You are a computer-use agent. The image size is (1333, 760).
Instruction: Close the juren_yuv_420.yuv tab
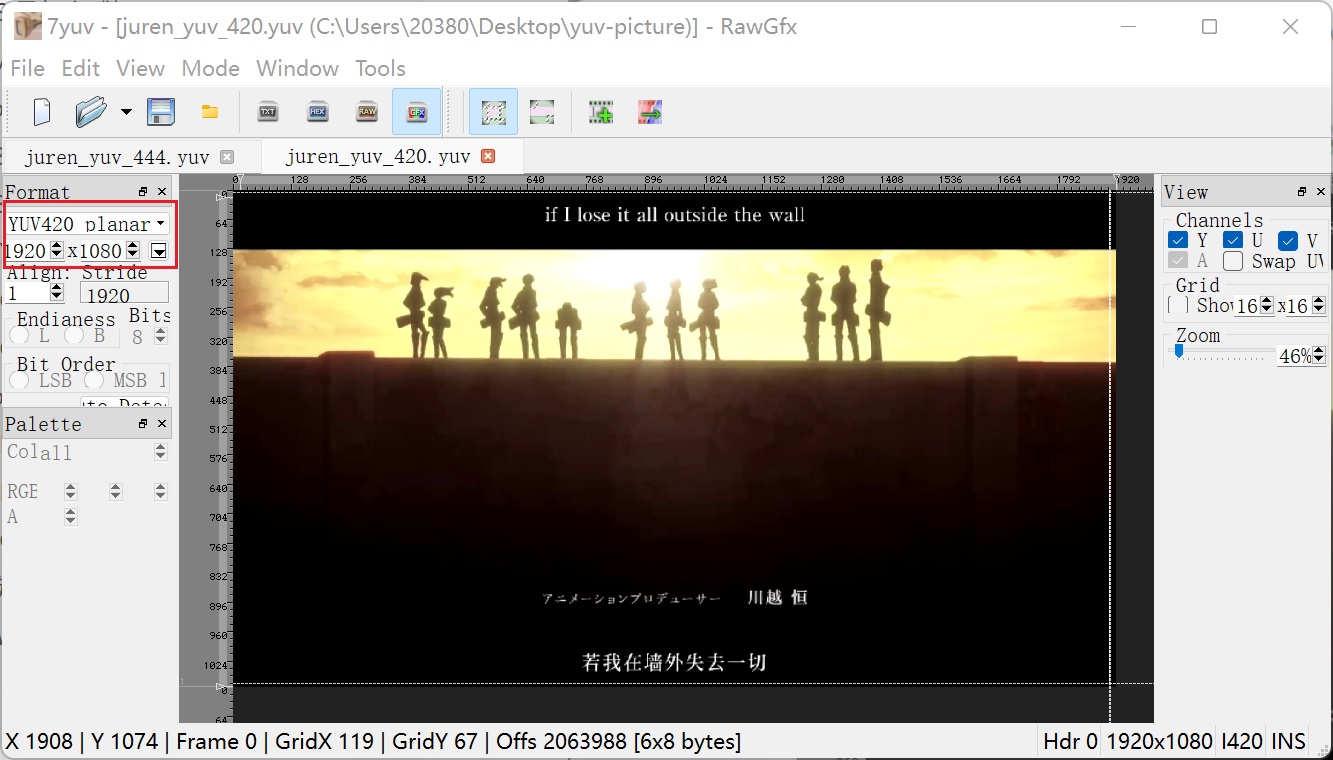coord(487,156)
